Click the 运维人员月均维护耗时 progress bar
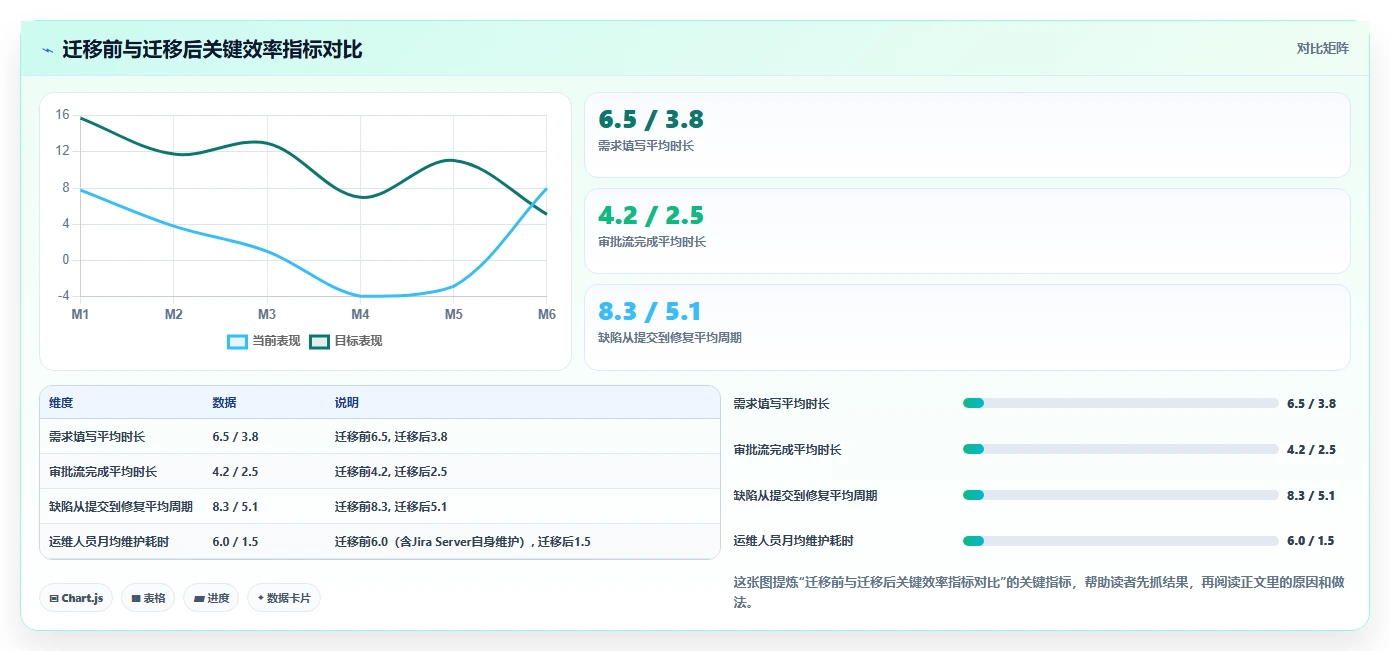1390x651 pixels. click(x=1120, y=541)
